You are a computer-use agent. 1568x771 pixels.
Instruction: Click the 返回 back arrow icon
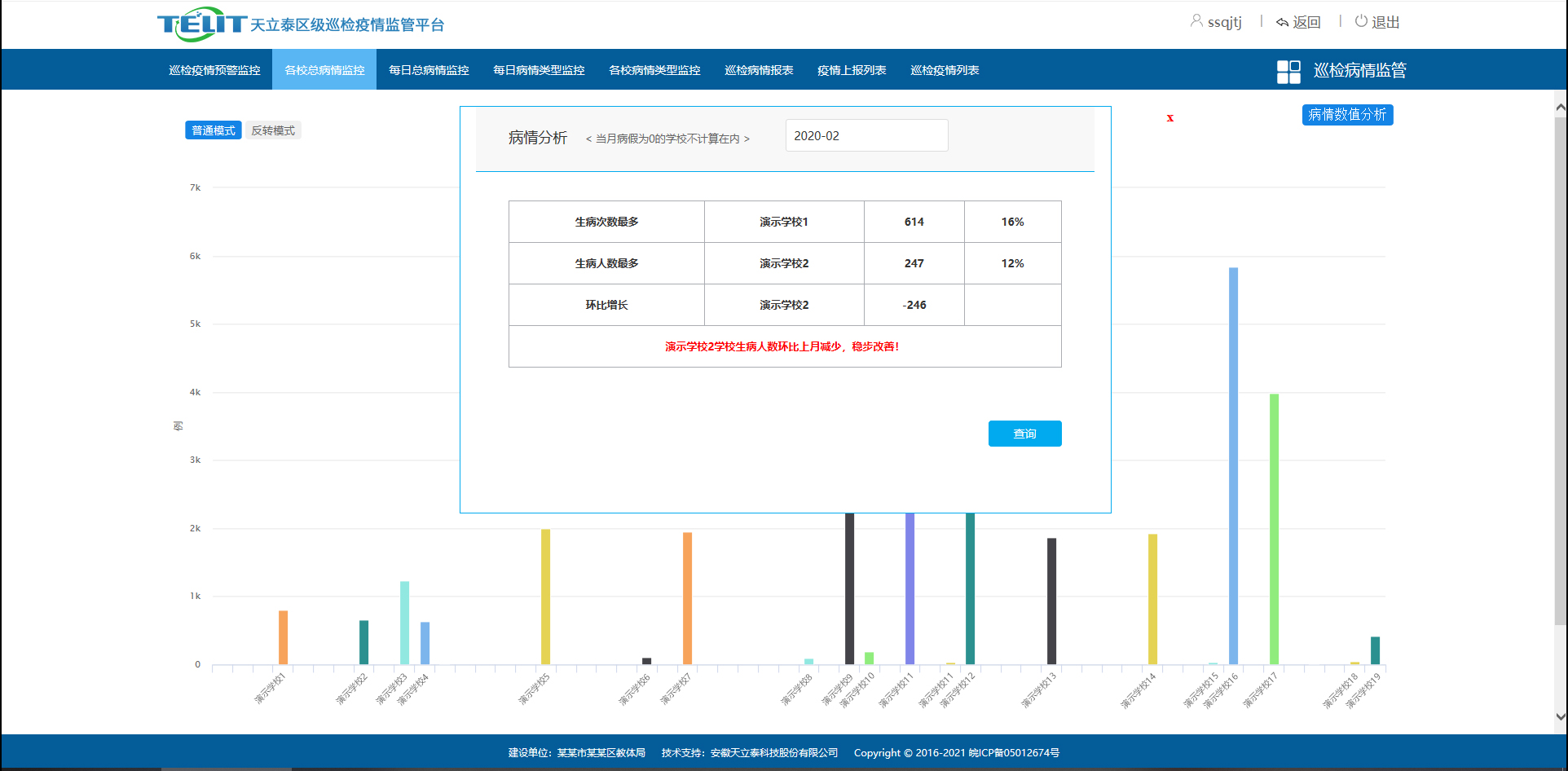(x=1282, y=22)
